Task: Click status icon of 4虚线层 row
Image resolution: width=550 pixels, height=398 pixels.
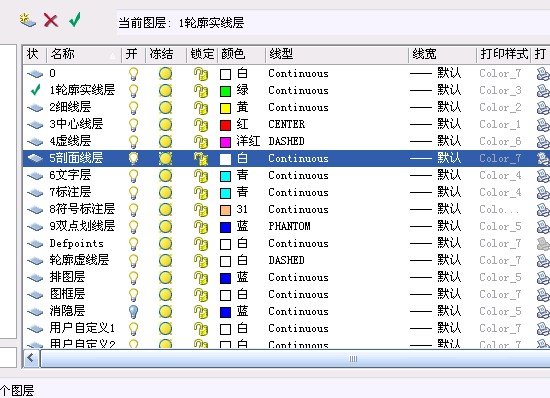Action: point(35,142)
